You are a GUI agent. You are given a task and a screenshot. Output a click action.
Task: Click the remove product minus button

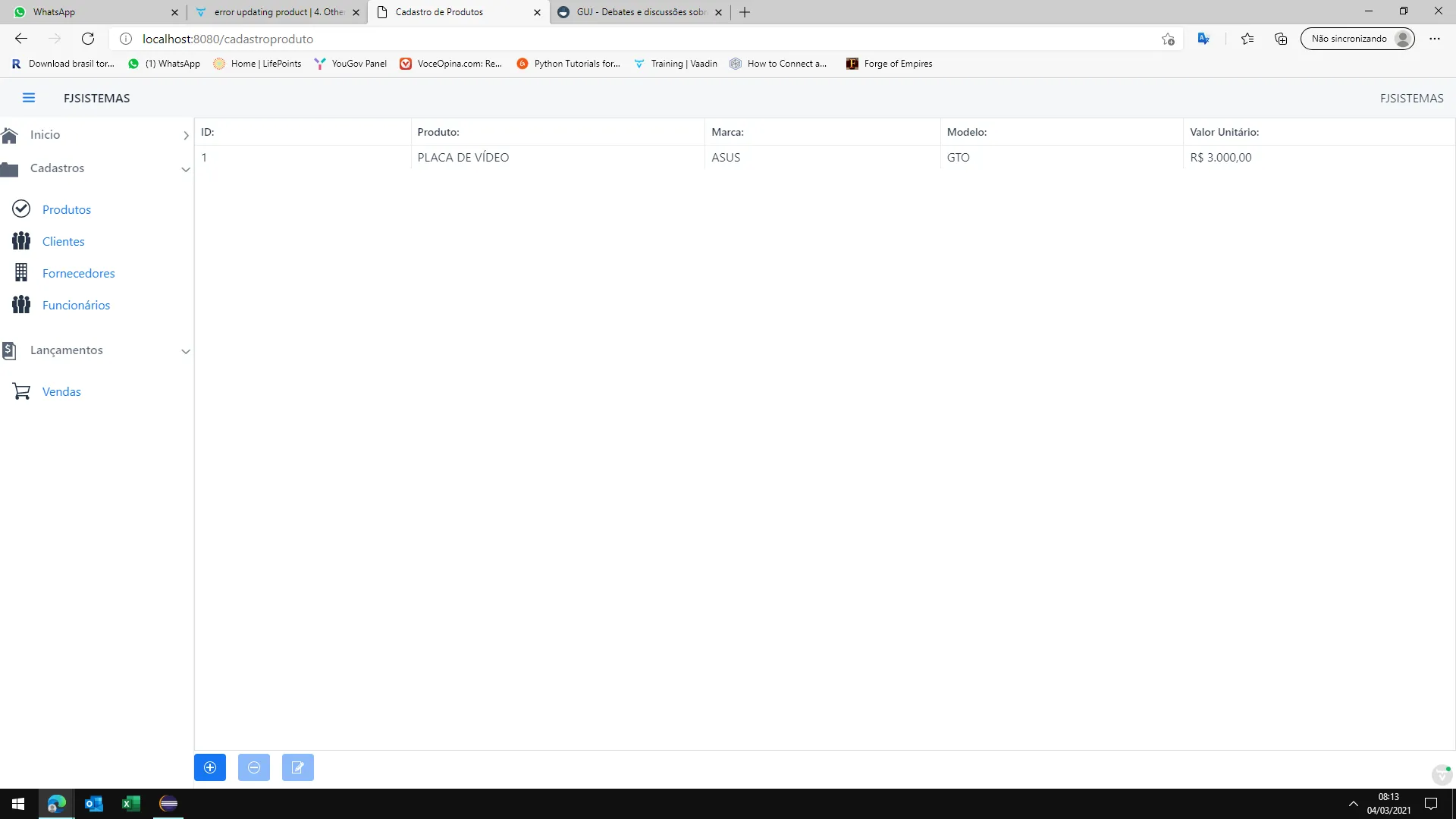click(254, 767)
